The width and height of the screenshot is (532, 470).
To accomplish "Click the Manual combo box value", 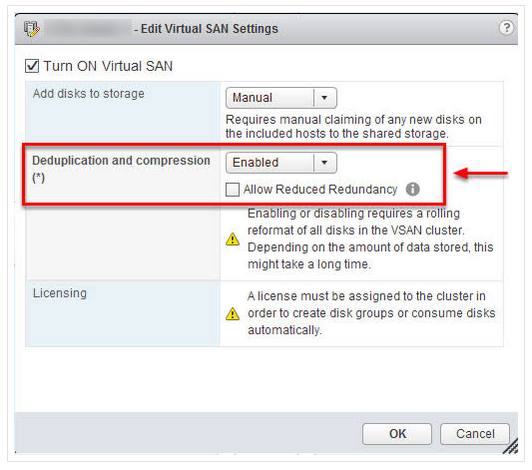I will click(x=270, y=98).
